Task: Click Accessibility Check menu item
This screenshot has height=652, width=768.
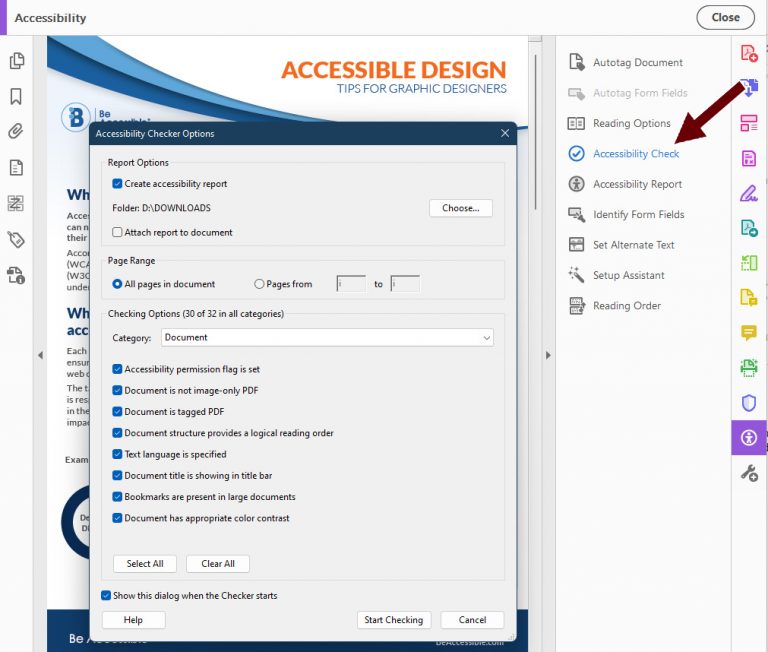Action: 636,154
